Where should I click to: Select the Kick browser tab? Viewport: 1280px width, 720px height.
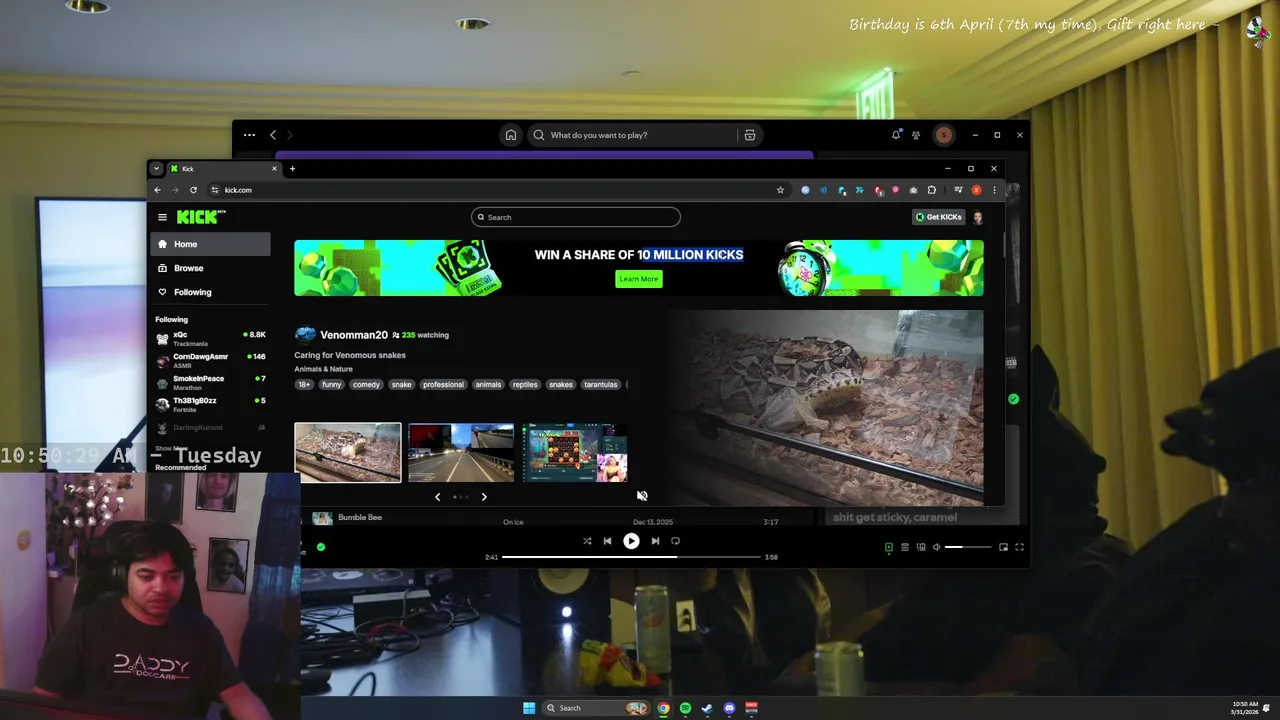223,168
